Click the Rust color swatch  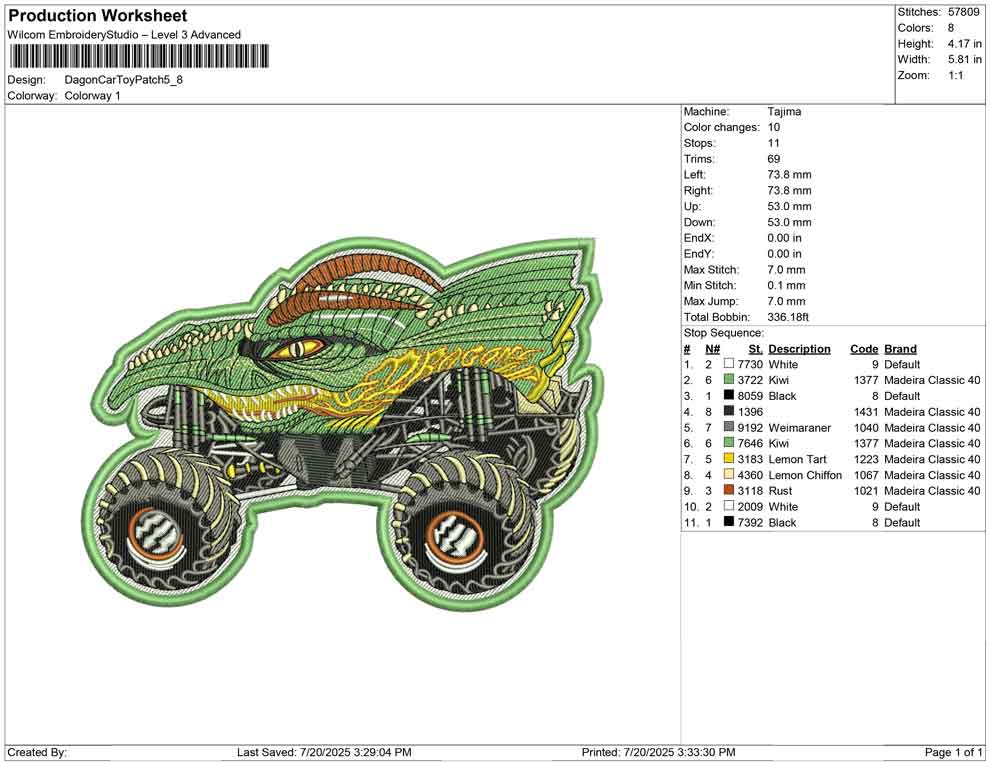(x=729, y=490)
